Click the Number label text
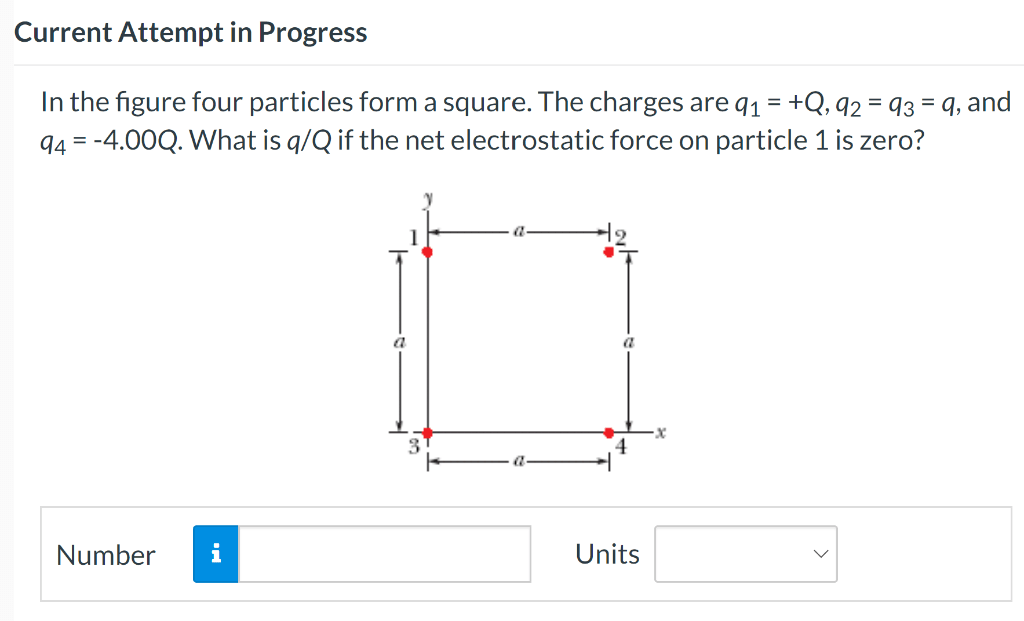The height and width of the screenshot is (621, 1024). (x=106, y=555)
